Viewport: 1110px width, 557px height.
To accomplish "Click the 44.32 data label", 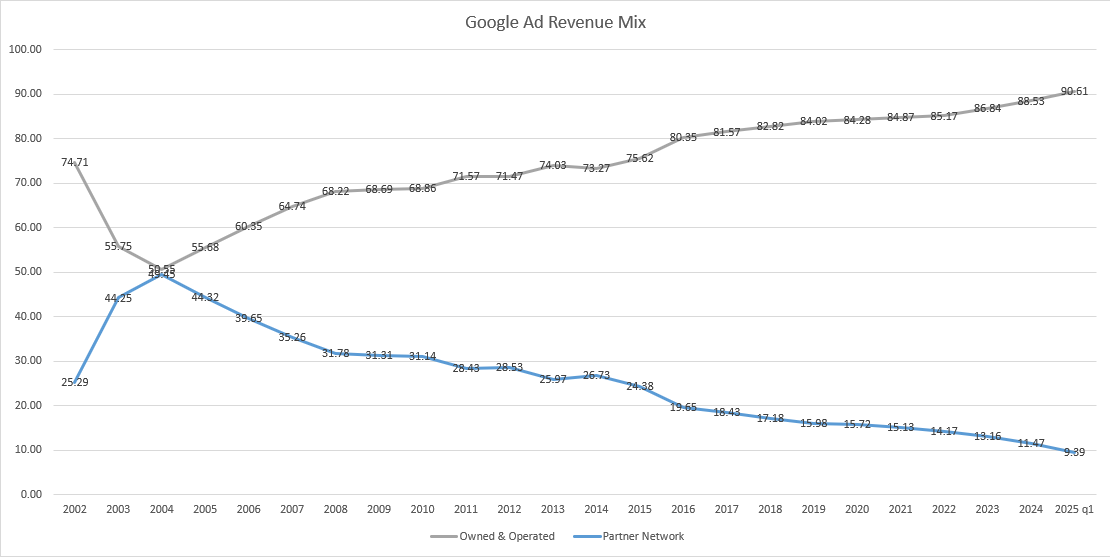I will pyautogui.click(x=205, y=297).
